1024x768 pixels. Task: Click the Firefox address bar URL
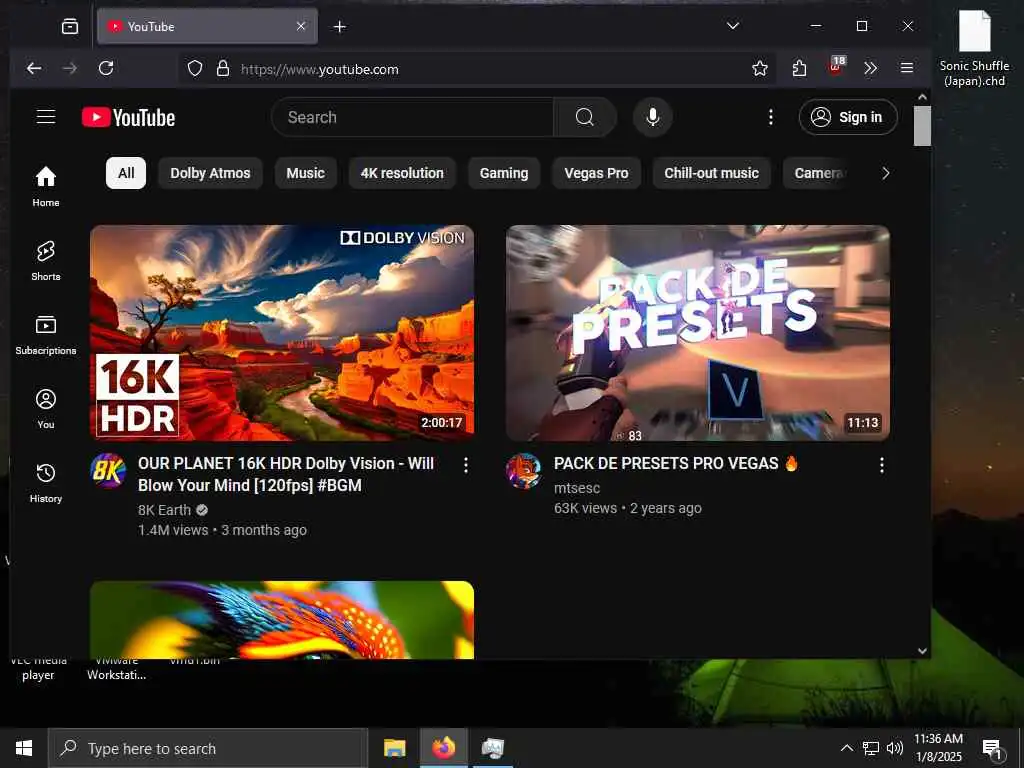pos(319,69)
